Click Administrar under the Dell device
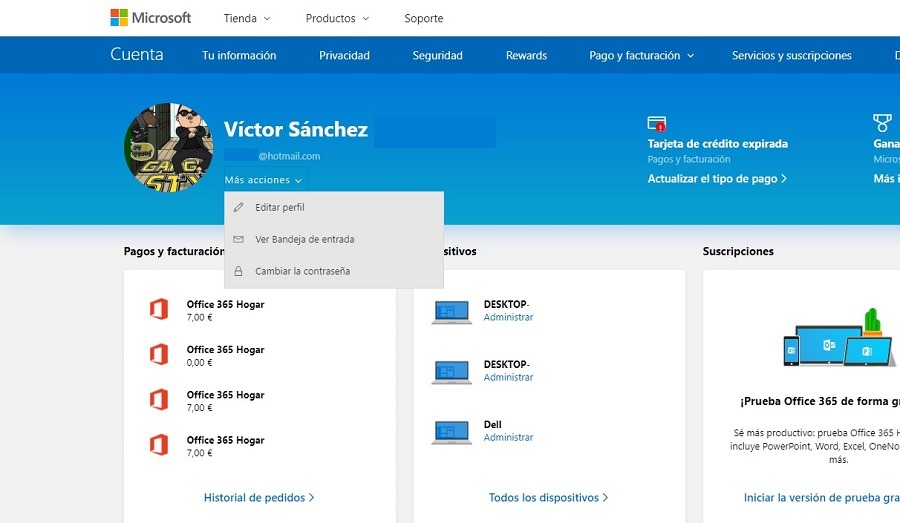Screen dimensions: 900x523 (x=508, y=438)
